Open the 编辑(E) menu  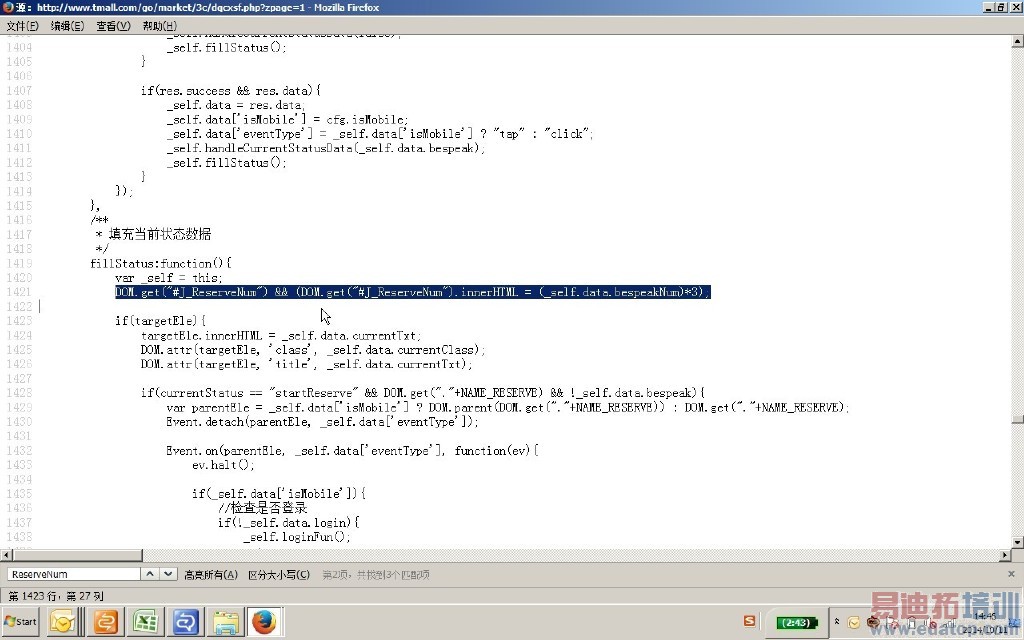tap(67, 25)
